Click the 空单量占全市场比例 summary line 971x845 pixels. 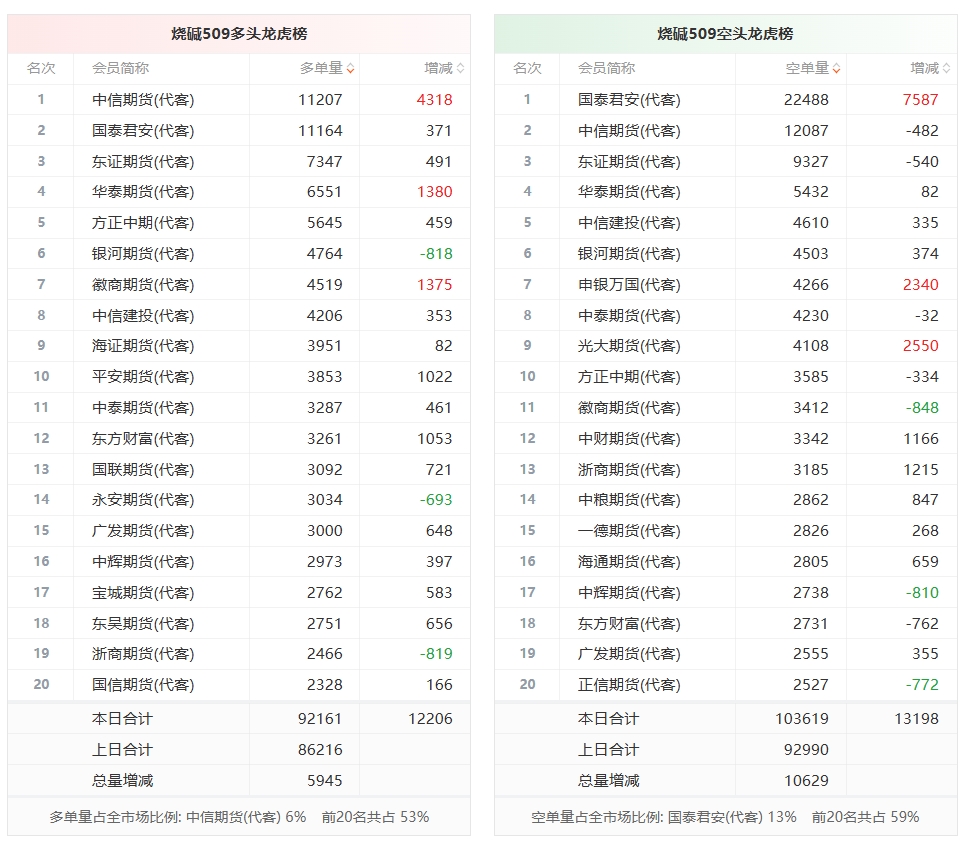[725, 817]
